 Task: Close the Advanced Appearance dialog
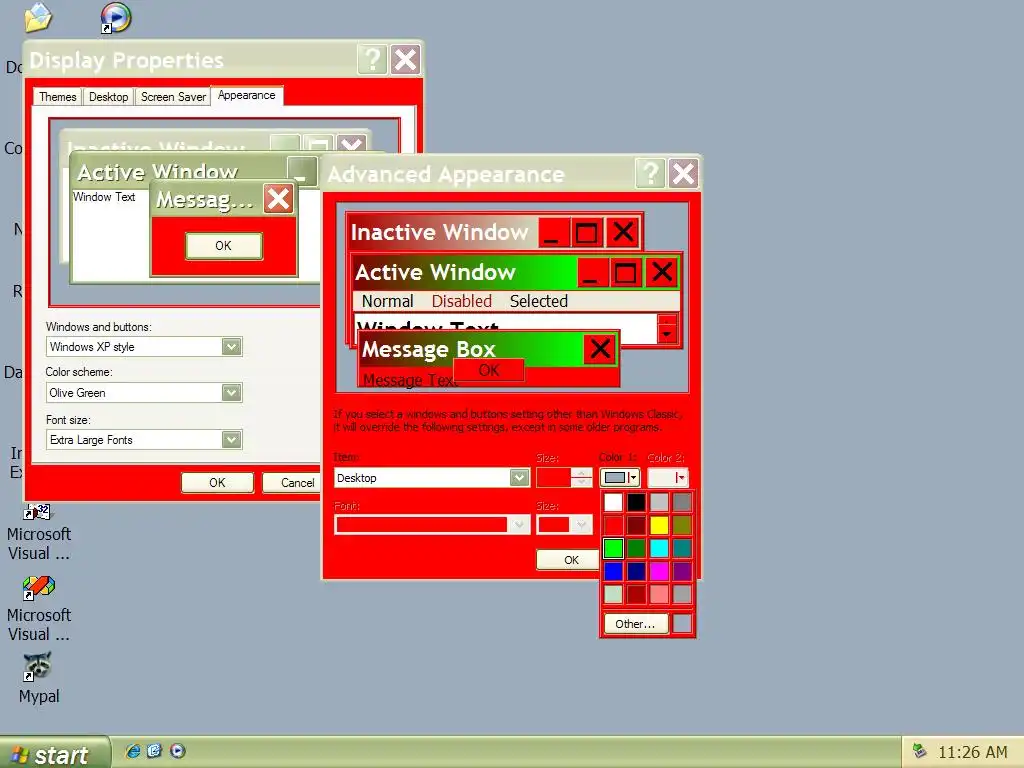(683, 174)
